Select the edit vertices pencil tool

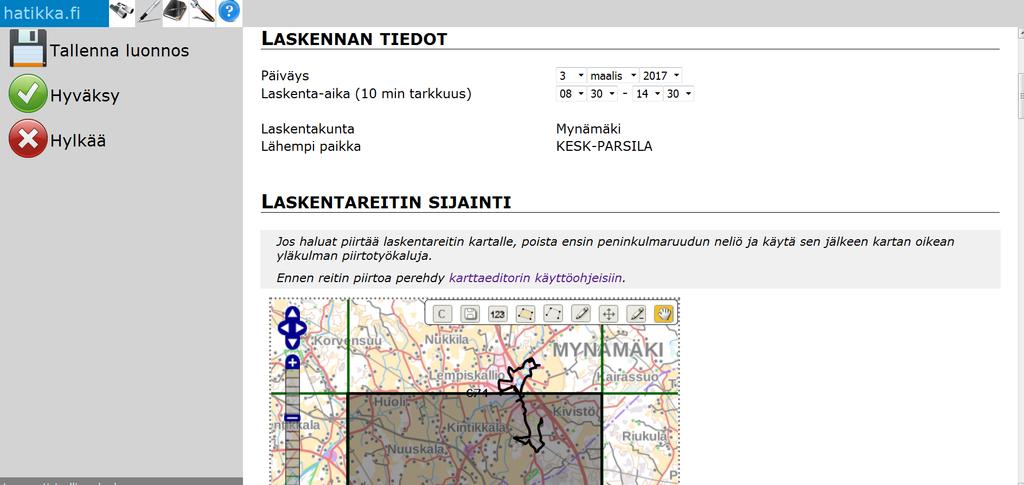(x=637, y=314)
